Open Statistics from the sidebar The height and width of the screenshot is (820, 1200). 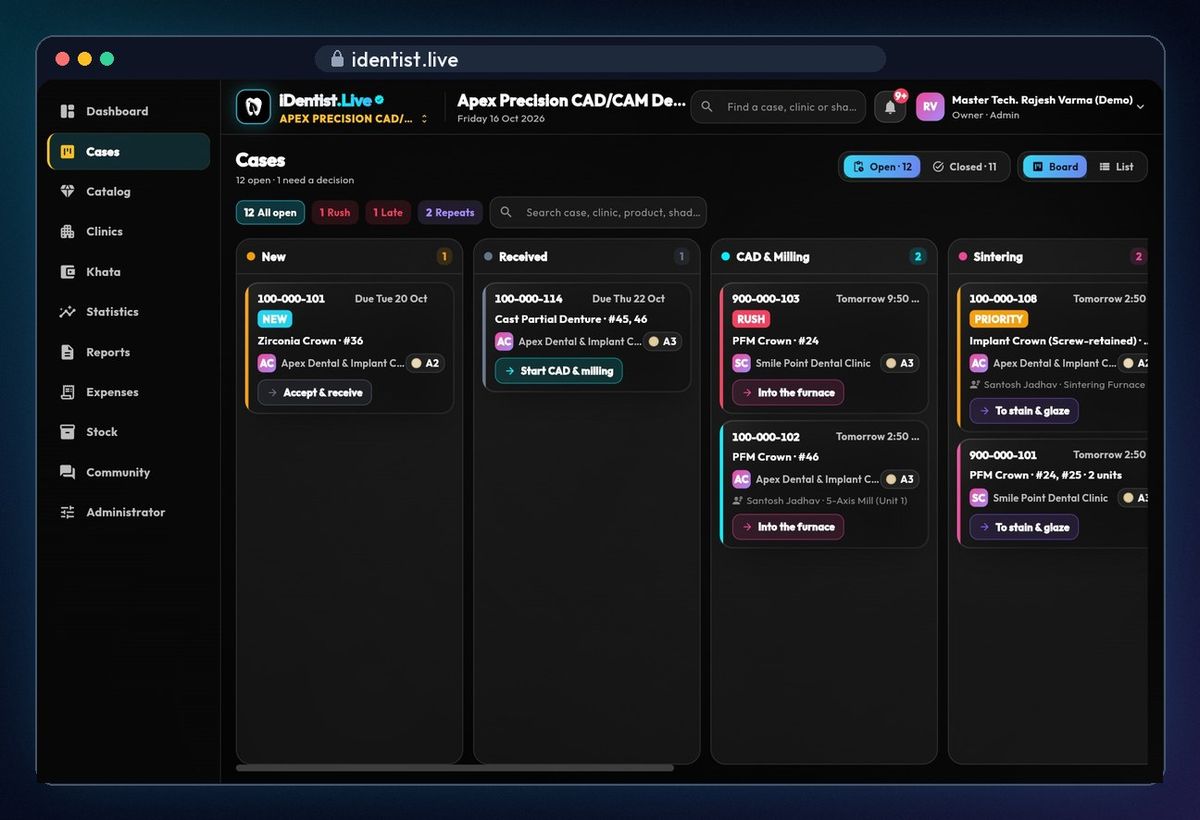tap(128, 312)
